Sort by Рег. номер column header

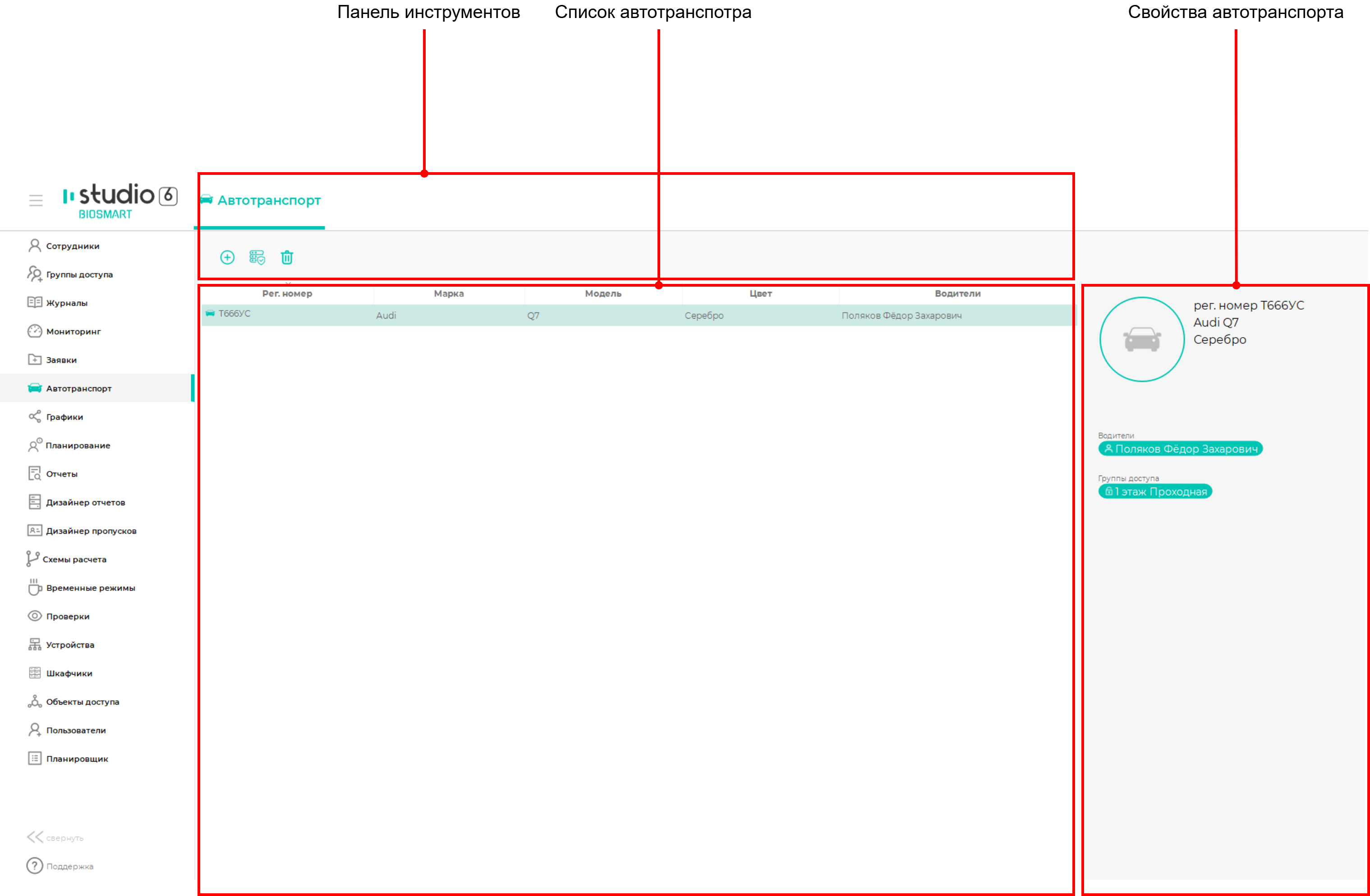[x=287, y=293]
